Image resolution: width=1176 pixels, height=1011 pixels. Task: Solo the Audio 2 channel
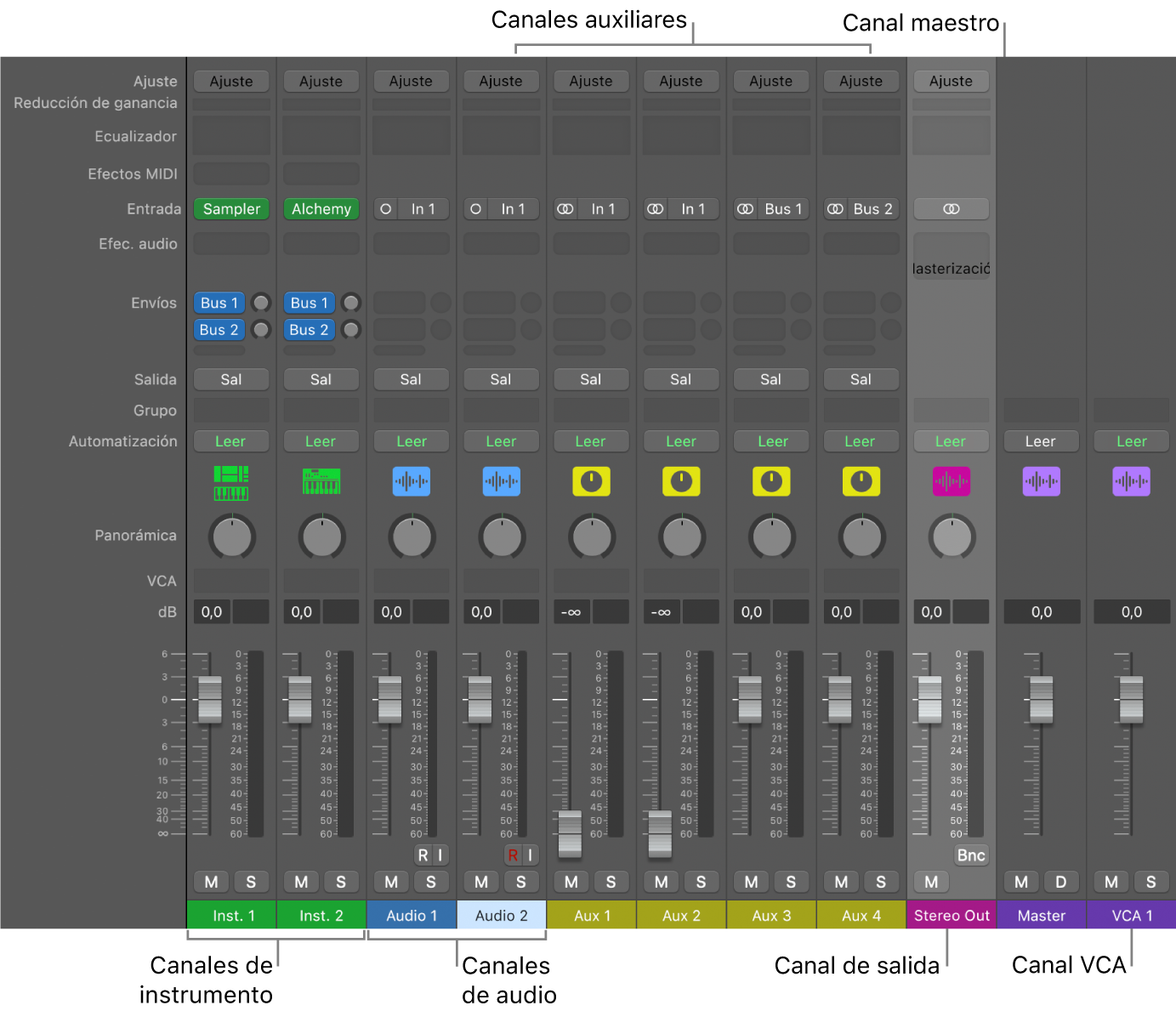click(521, 882)
